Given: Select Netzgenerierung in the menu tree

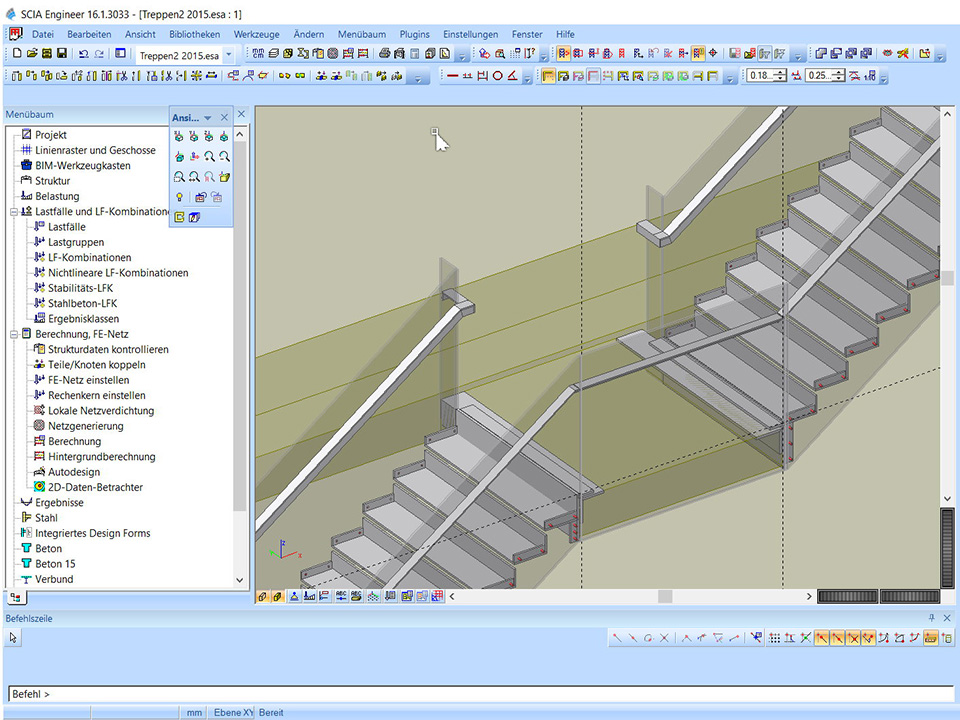Looking at the screenshot, I should click(x=88, y=426).
